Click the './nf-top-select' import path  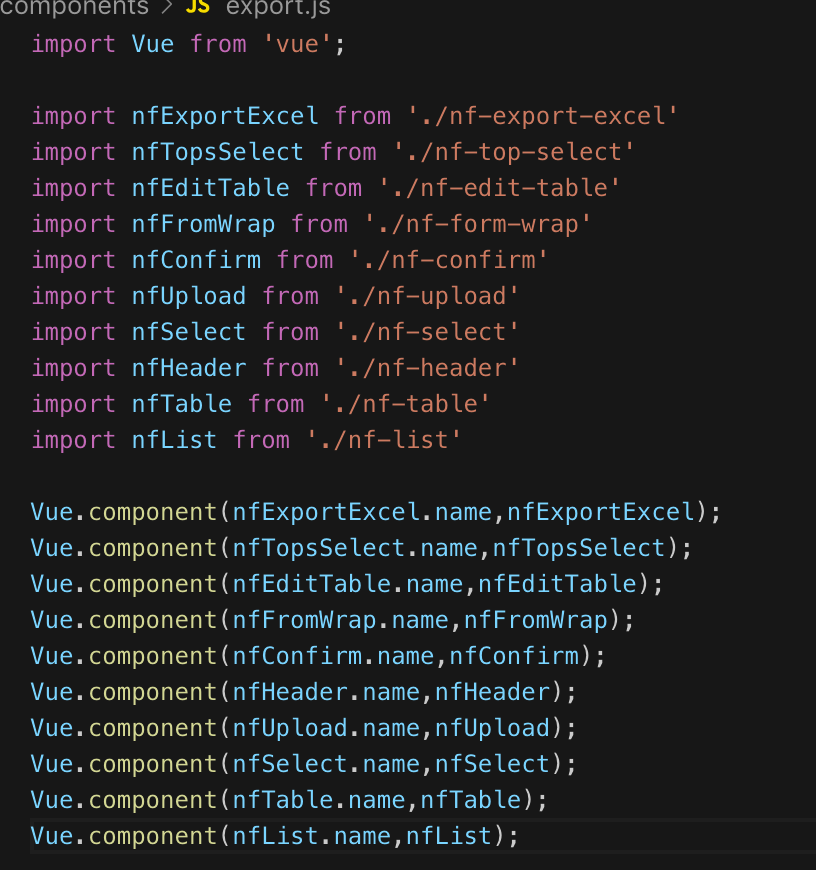[x=514, y=152]
